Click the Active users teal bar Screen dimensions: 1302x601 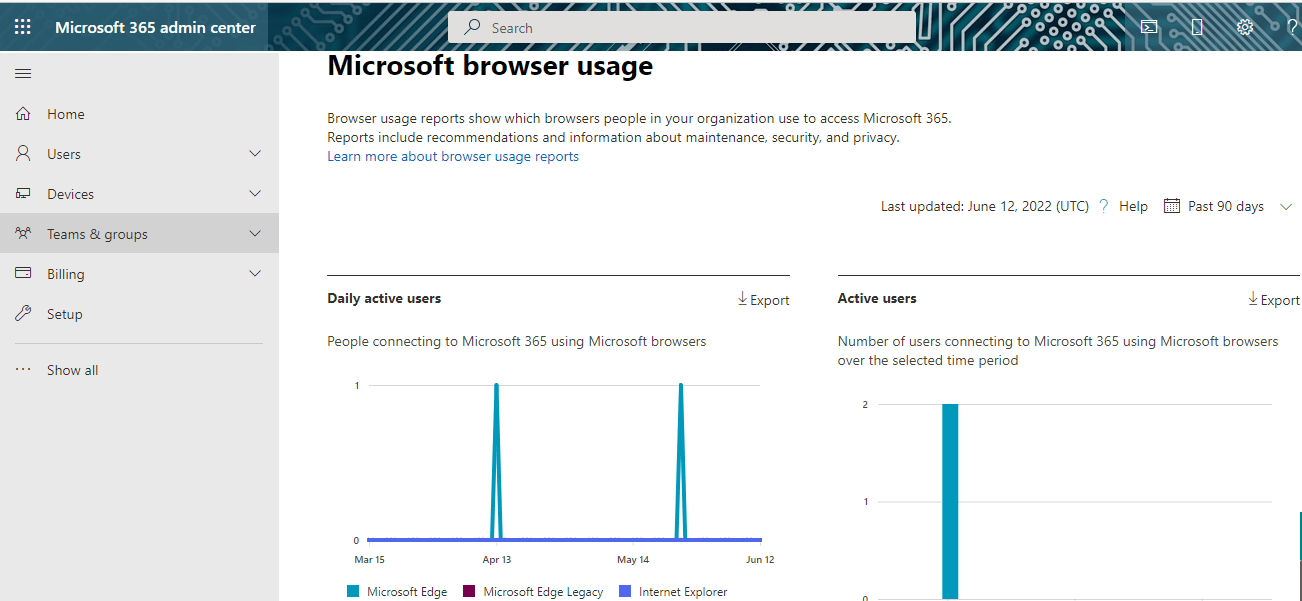pos(950,501)
